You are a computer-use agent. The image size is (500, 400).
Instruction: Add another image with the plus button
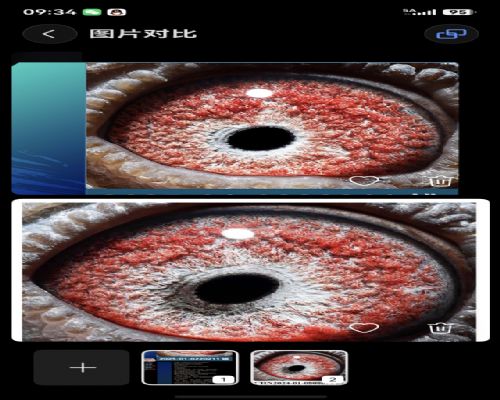(x=82, y=367)
